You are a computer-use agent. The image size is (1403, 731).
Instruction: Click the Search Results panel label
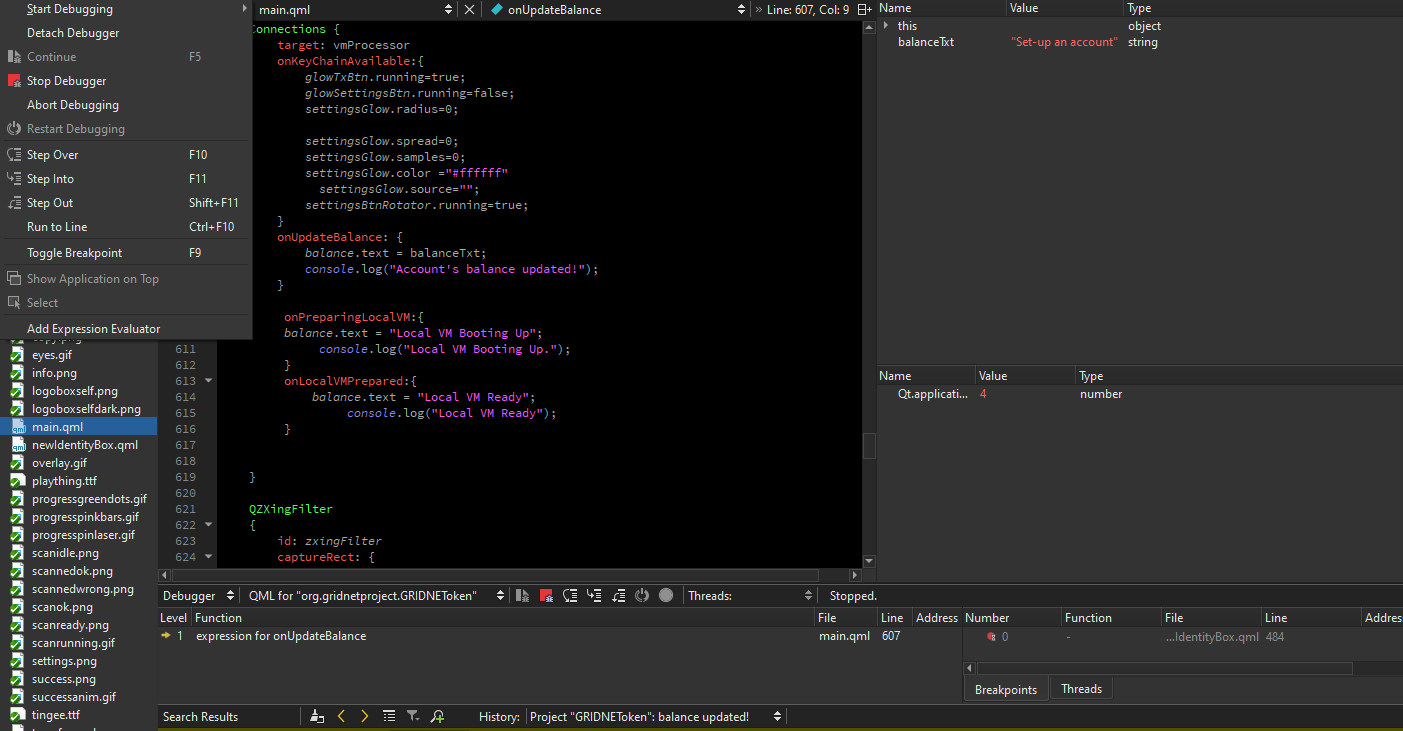tap(201, 716)
